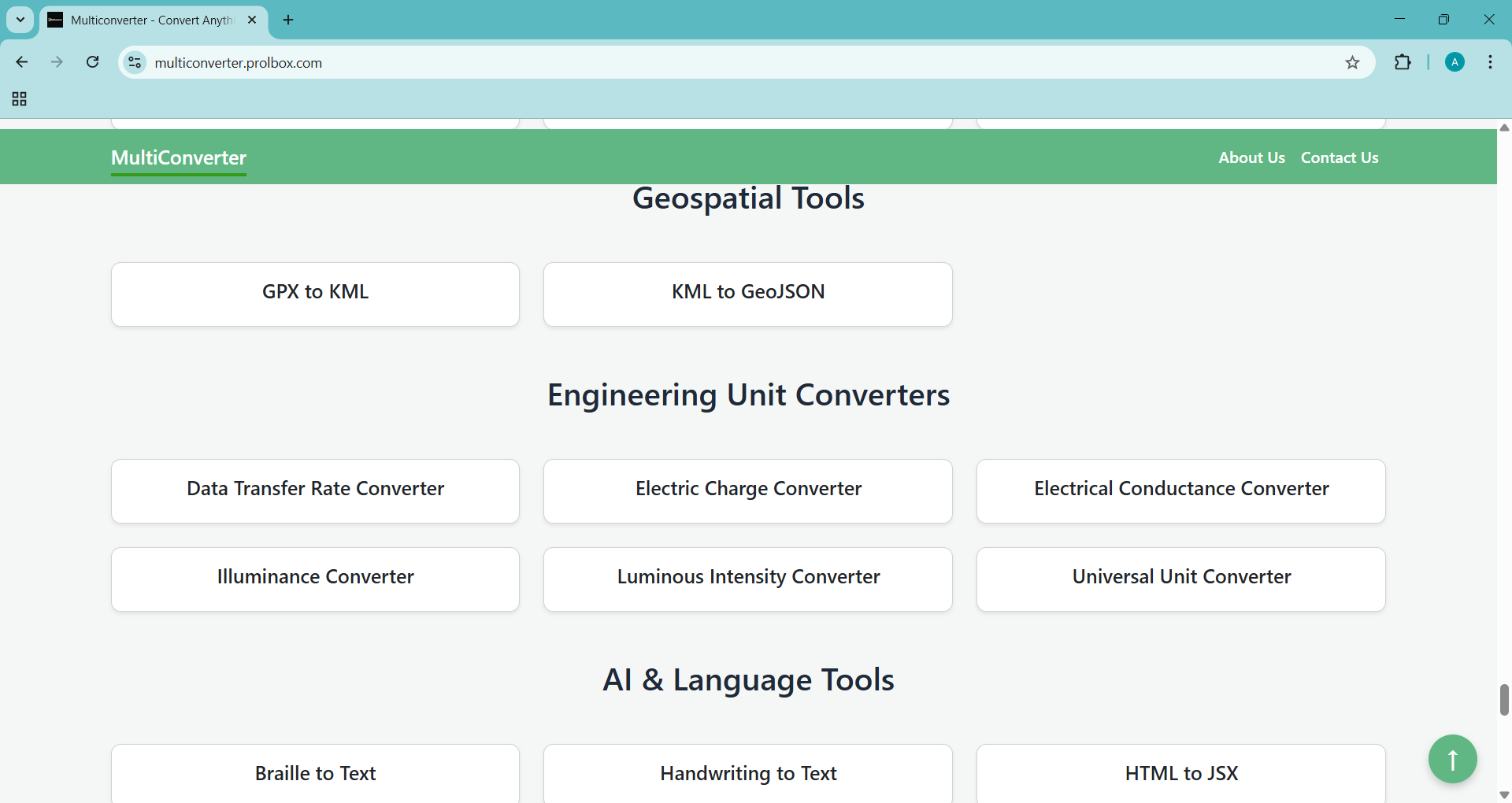
Task: Click the scroll-to-top green arrow button
Action: tap(1452, 759)
